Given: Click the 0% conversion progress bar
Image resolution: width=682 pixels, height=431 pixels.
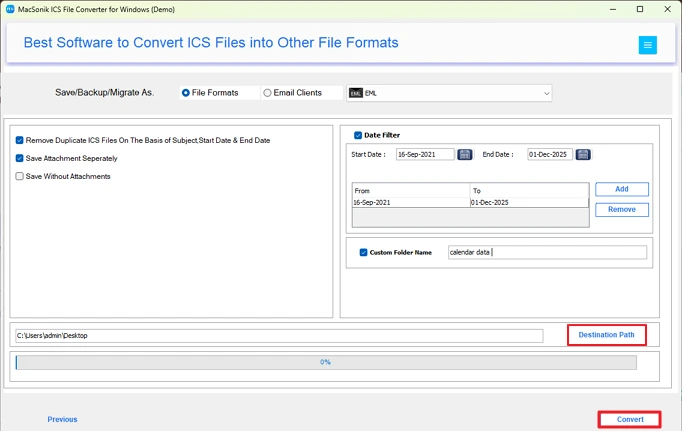Looking at the screenshot, I should (326, 362).
